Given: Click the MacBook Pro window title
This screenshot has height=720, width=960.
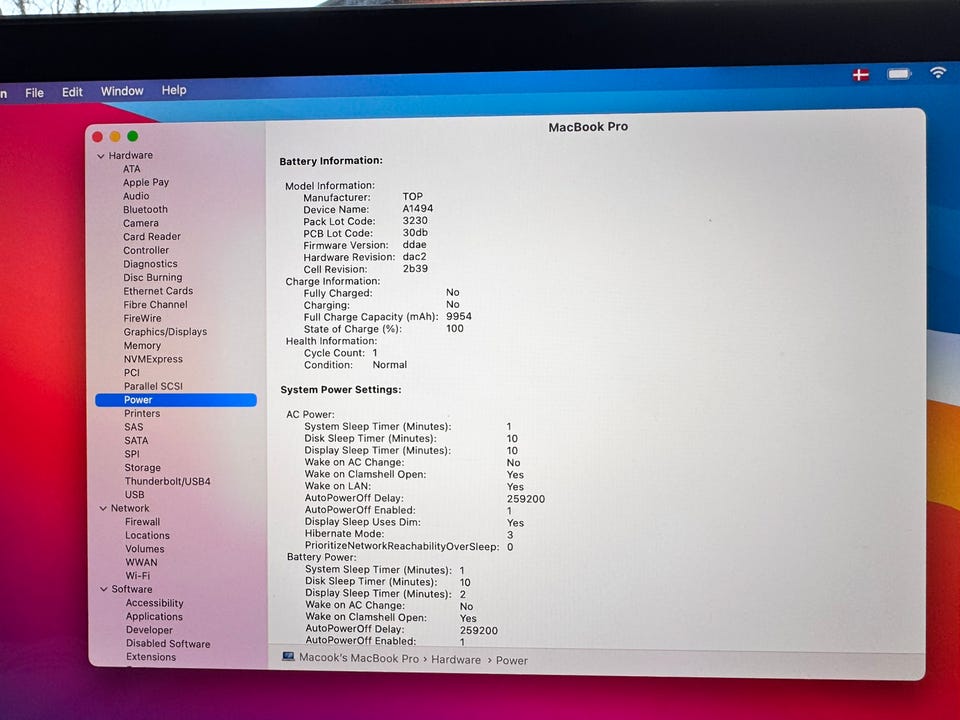Looking at the screenshot, I should click(x=588, y=127).
